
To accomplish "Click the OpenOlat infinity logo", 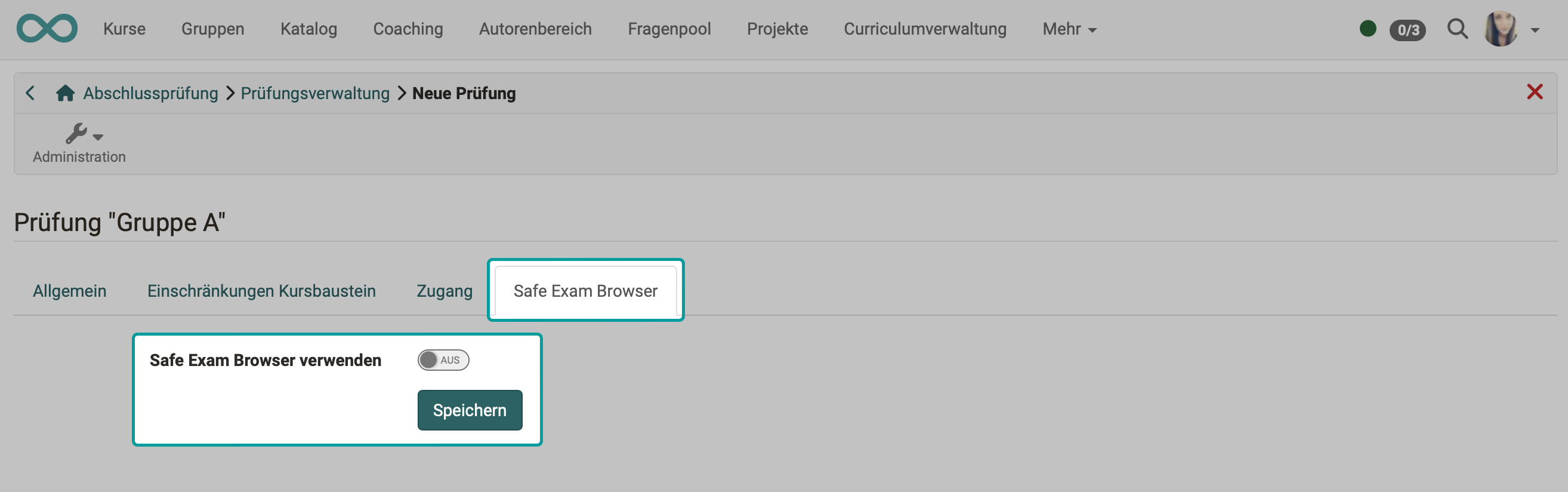I will 47,29.
